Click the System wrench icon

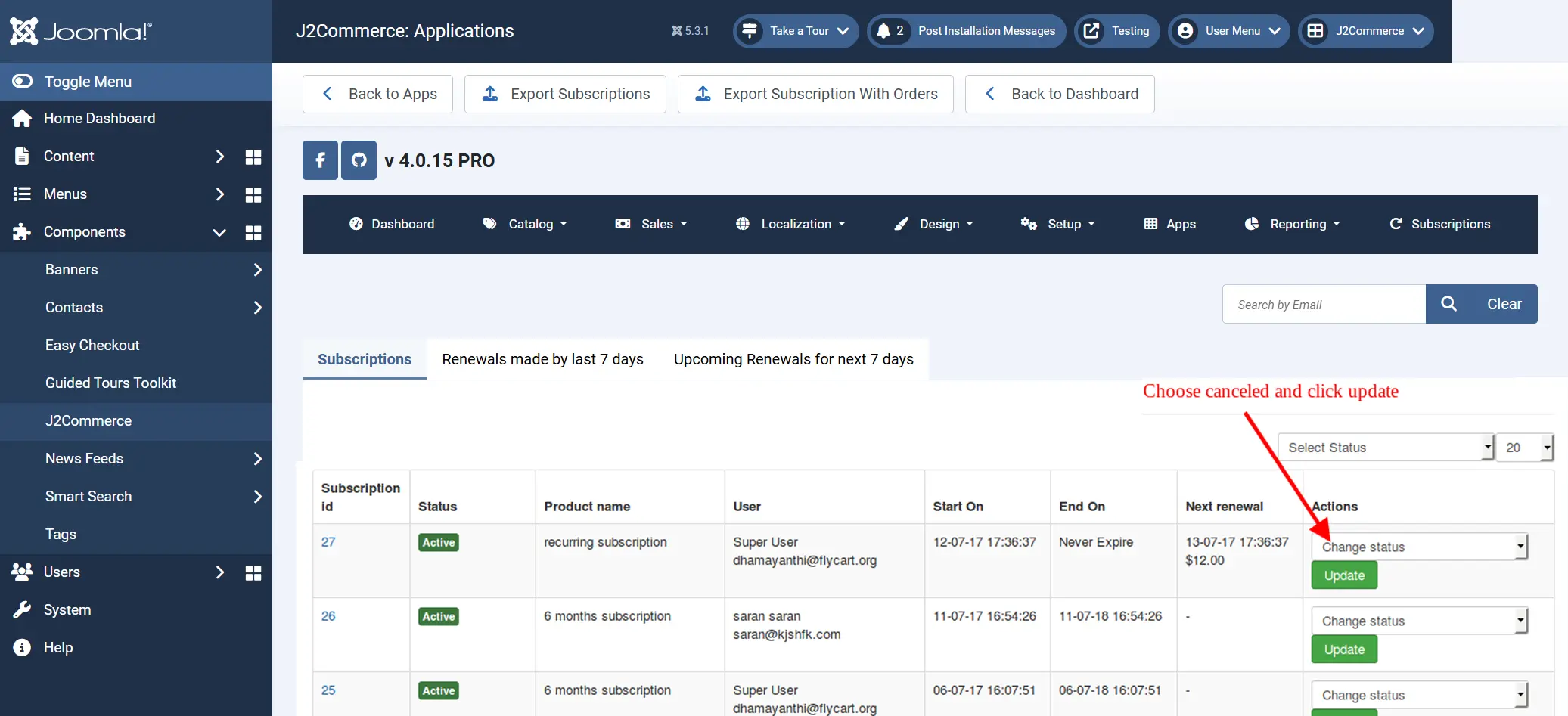click(22, 610)
